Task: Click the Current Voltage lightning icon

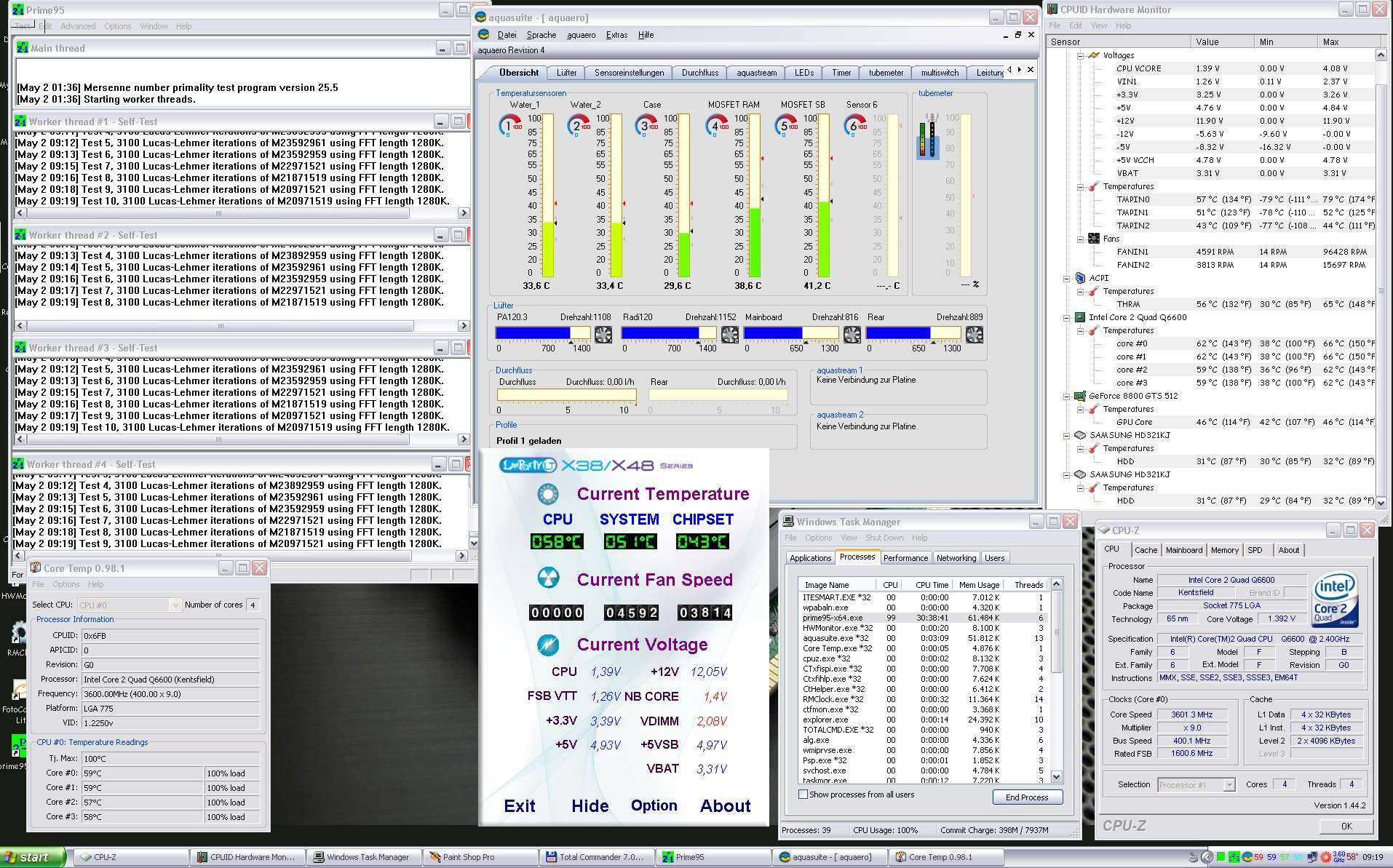Action: point(548,644)
